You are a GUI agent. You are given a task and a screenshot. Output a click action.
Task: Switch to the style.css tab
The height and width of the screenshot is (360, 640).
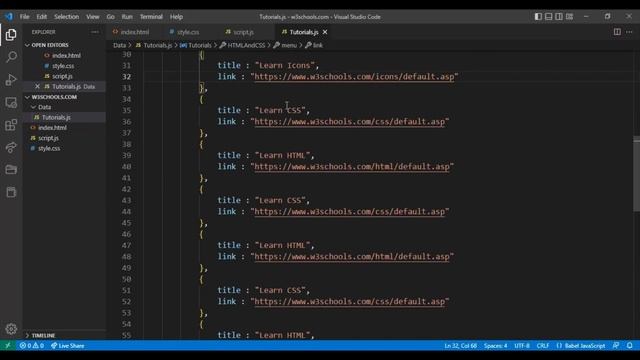[x=188, y=32]
